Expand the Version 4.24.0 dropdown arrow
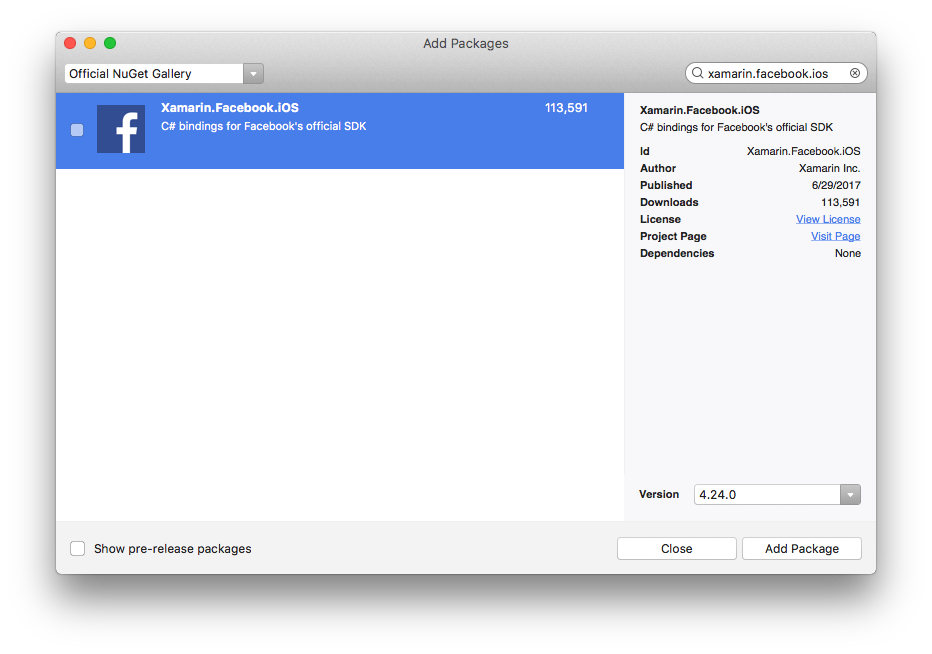The image size is (932, 654). (x=850, y=495)
